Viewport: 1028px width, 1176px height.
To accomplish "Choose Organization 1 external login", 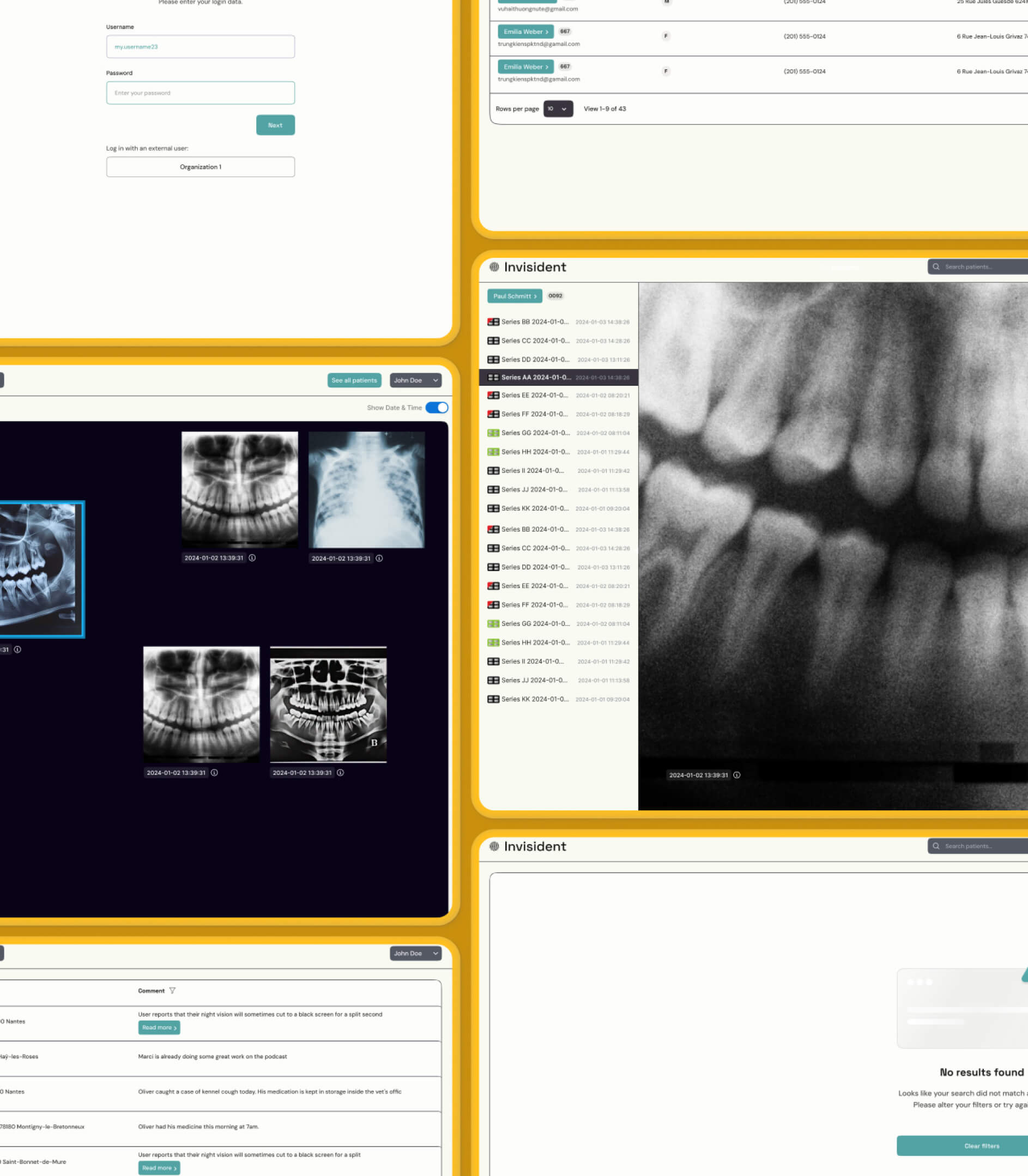I will click(200, 167).
